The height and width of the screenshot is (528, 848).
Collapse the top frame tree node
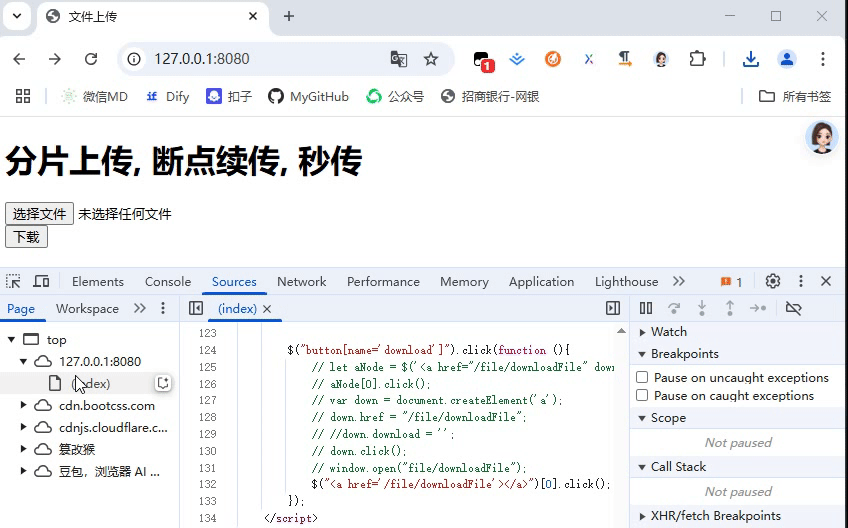[x=11, y=340]
